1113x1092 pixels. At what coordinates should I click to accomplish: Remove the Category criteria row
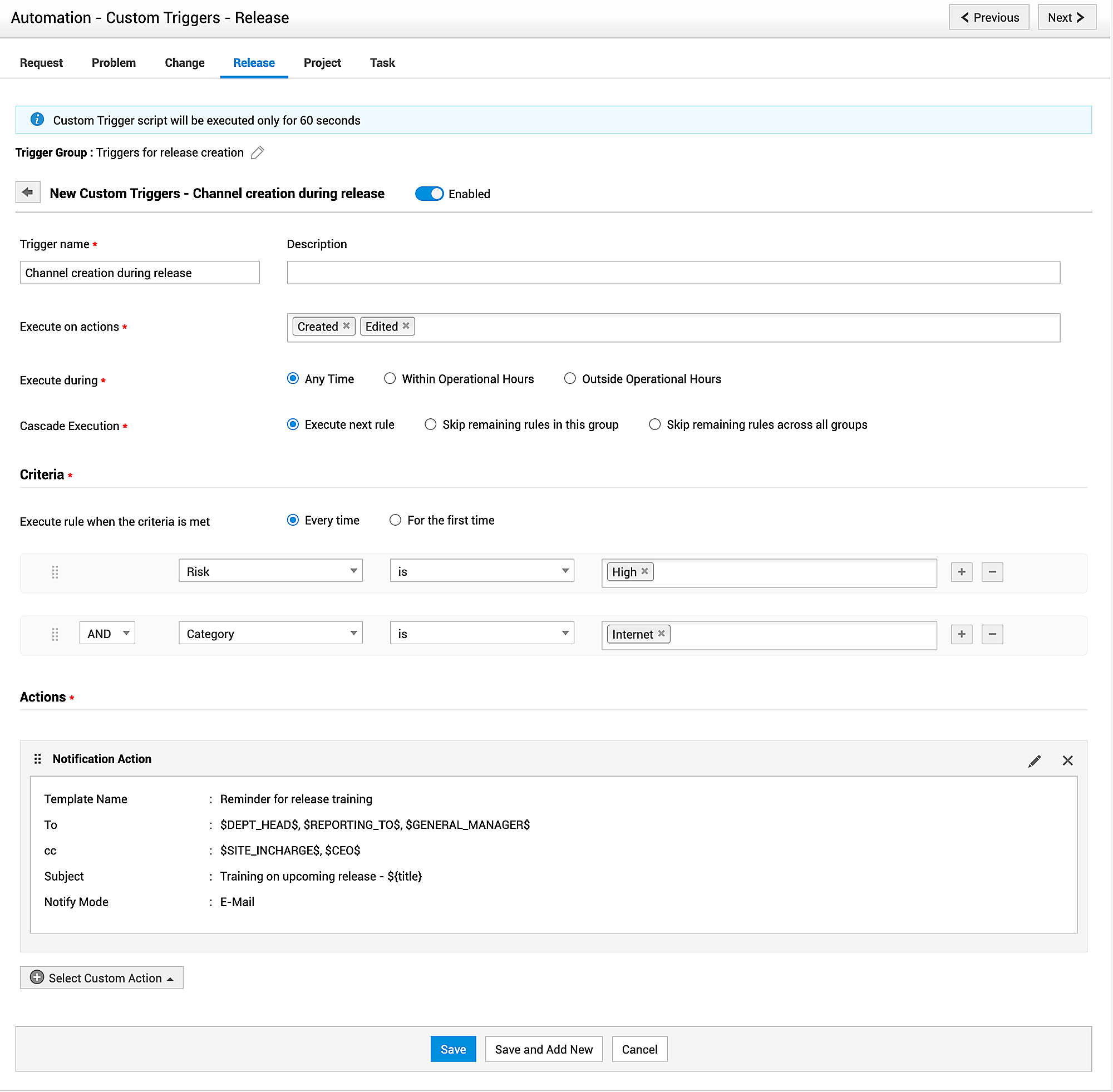(993, 635)
